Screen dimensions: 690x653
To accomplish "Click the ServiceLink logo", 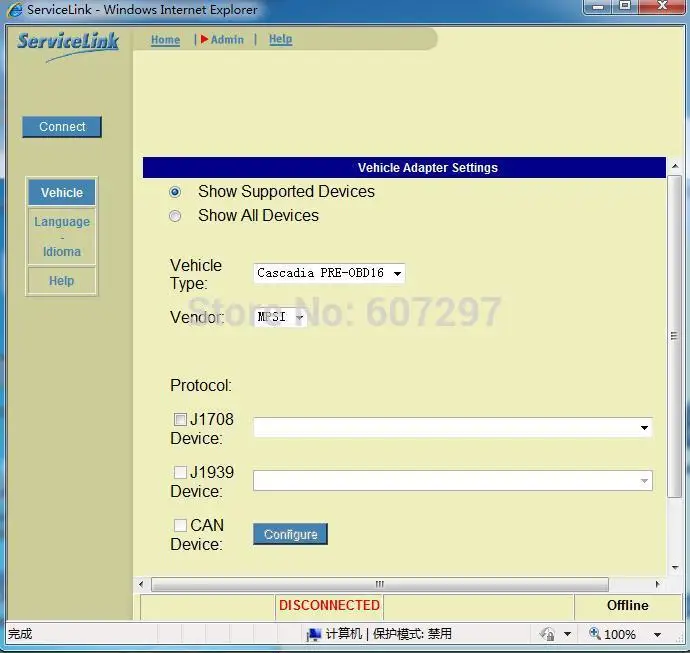I will click(68, 46).
